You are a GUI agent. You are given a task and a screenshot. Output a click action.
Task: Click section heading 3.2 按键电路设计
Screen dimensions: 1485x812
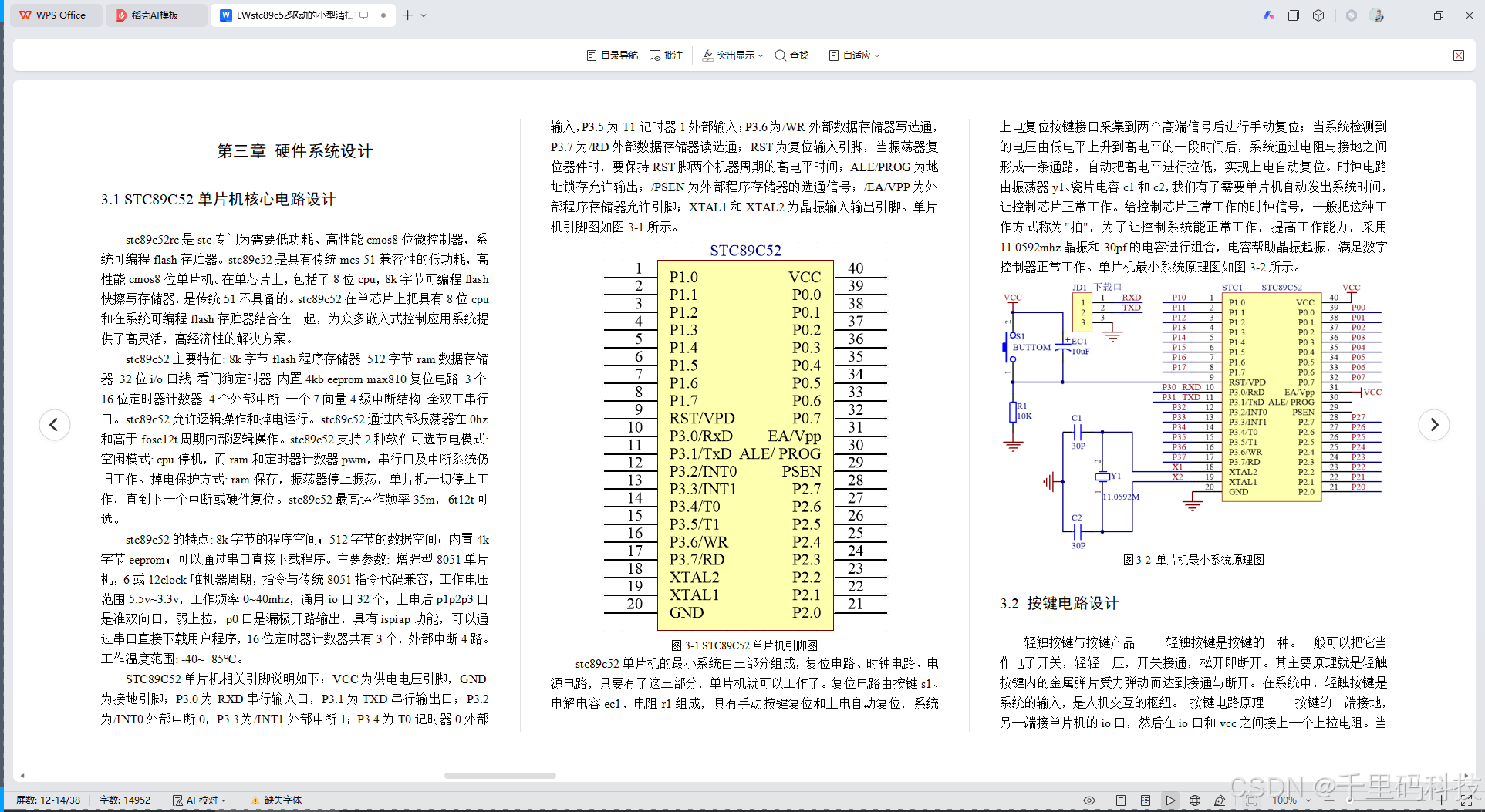[1059, 603]
